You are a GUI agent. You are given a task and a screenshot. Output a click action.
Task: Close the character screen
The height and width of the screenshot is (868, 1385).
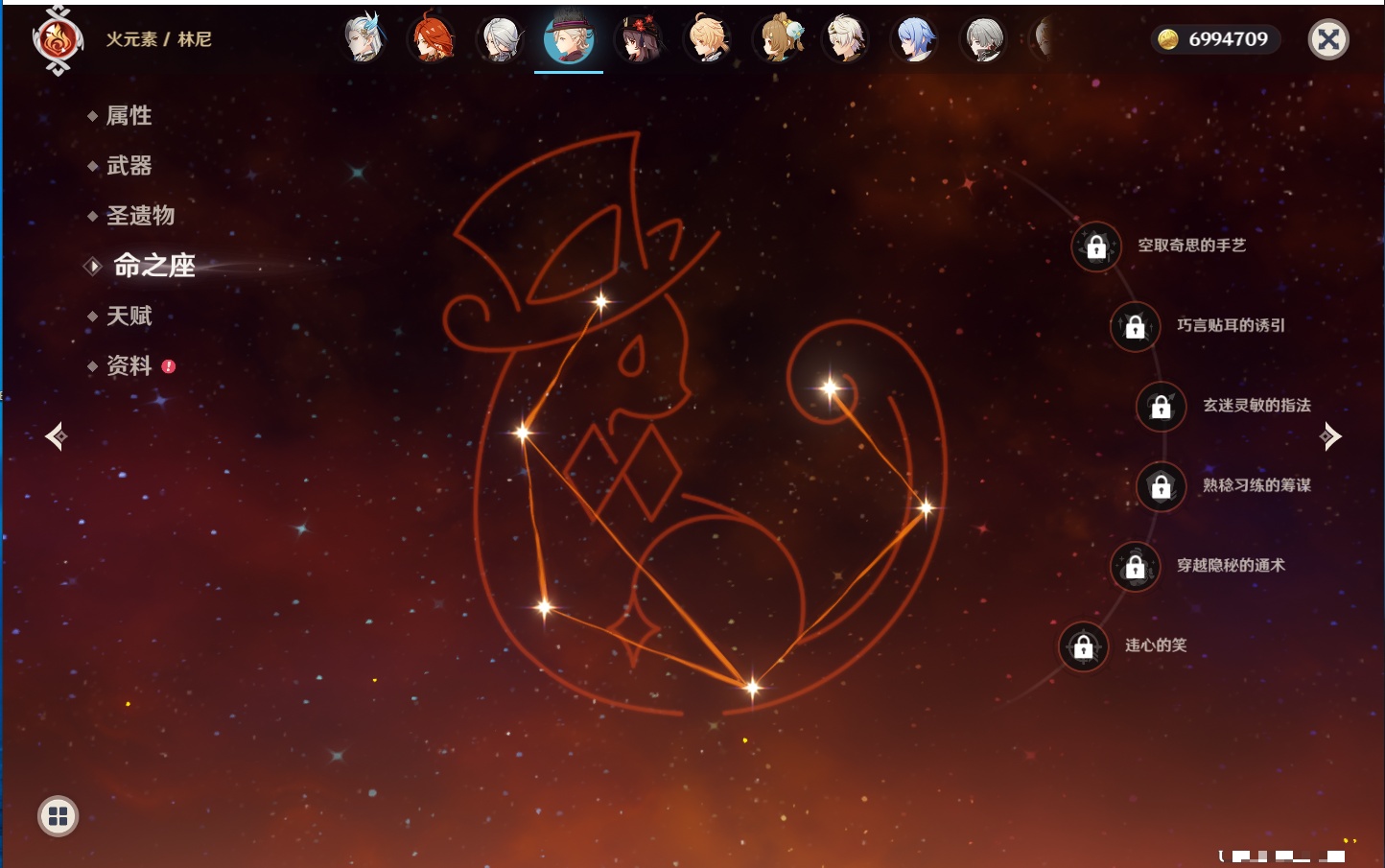[x=1328, y=39]
